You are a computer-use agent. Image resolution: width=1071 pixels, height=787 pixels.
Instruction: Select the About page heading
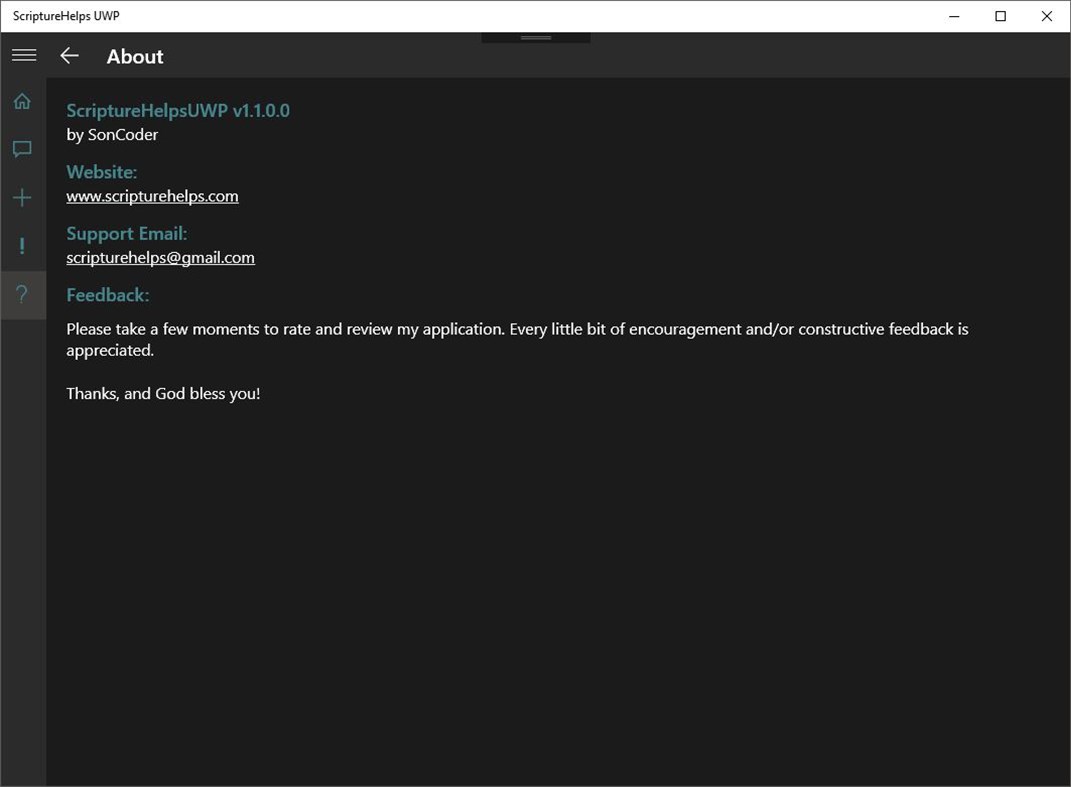coord(134,57)
